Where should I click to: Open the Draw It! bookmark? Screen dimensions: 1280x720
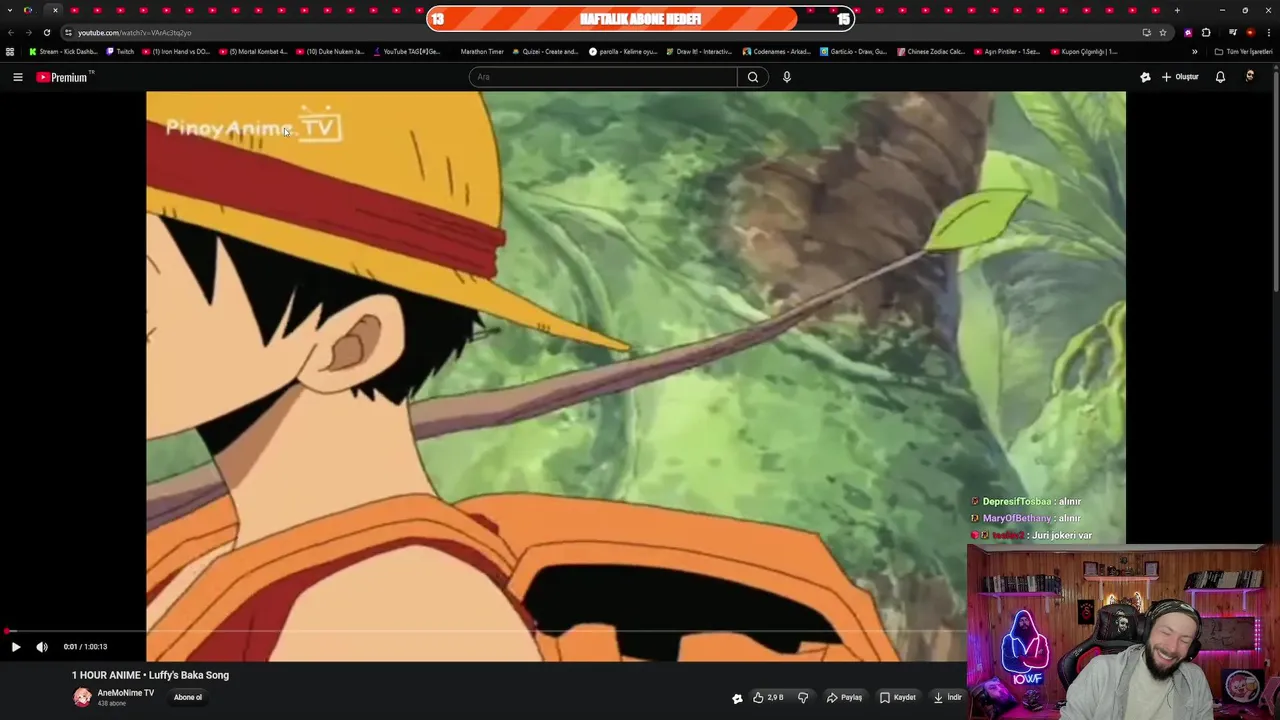(700, 51)
